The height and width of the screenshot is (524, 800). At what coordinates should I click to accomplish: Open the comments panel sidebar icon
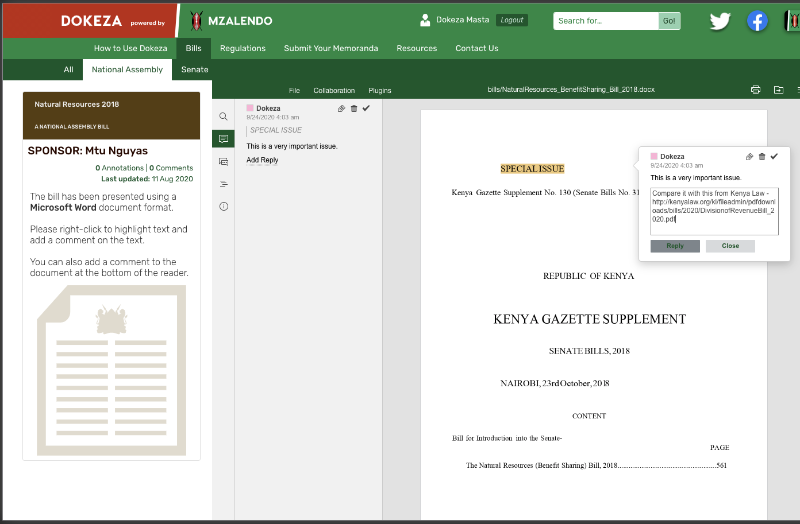point(223,139)
